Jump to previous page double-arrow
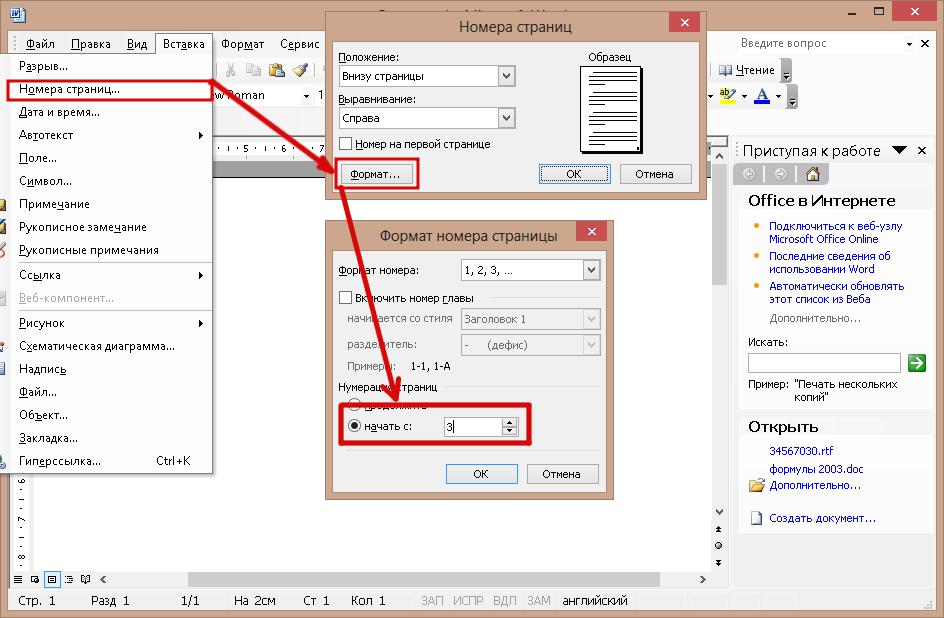This screenshot has height=618, width=944. 718,529
